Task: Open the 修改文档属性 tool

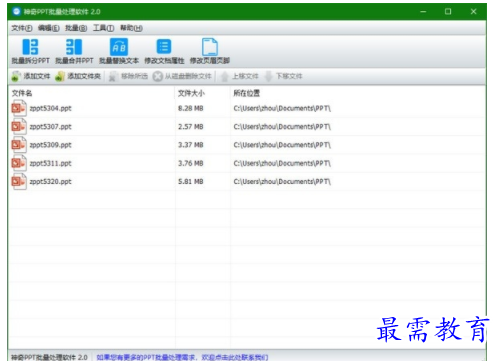Action: click(164, 51)
